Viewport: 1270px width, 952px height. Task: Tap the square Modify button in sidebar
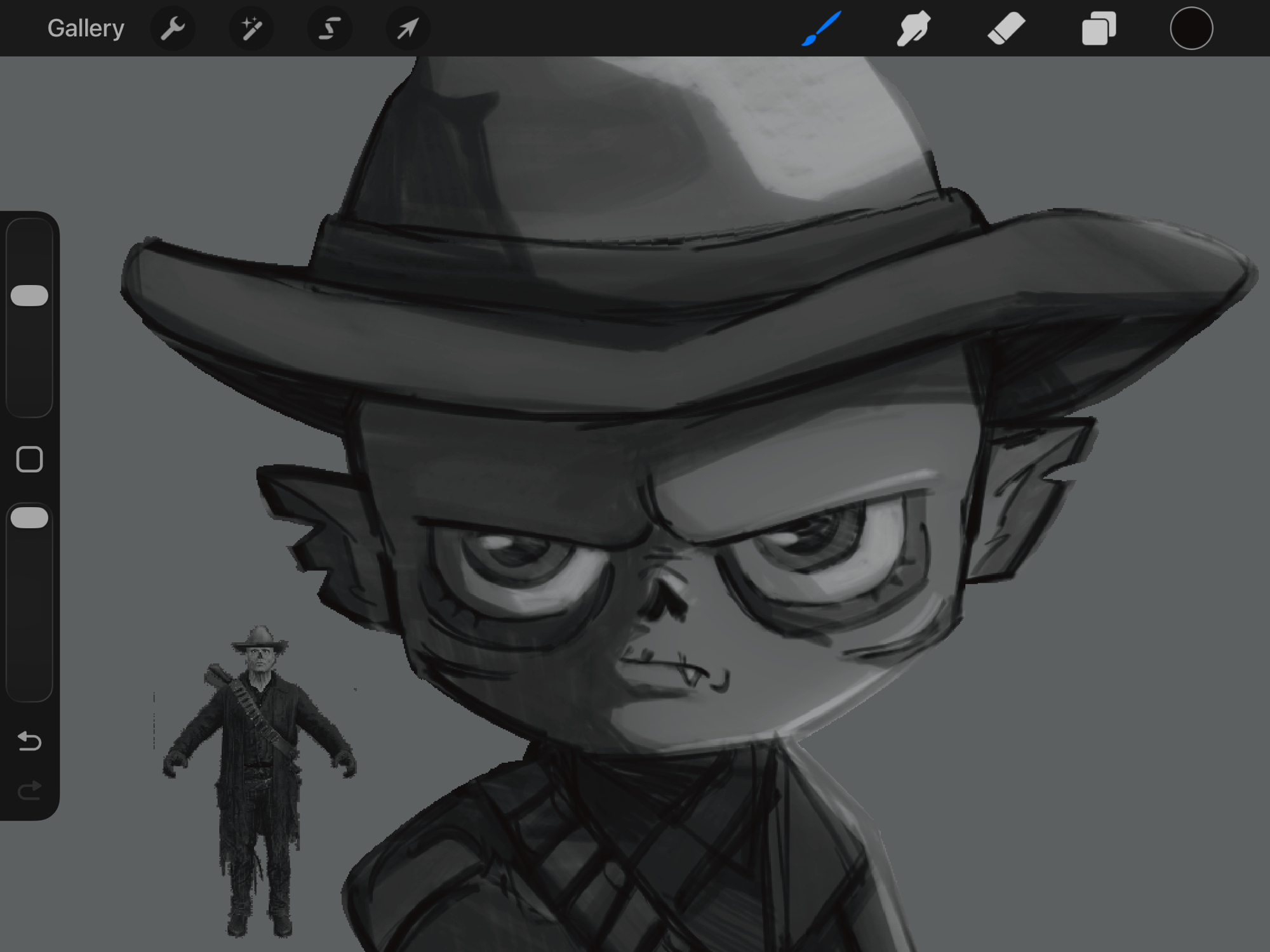coord(30,459)
